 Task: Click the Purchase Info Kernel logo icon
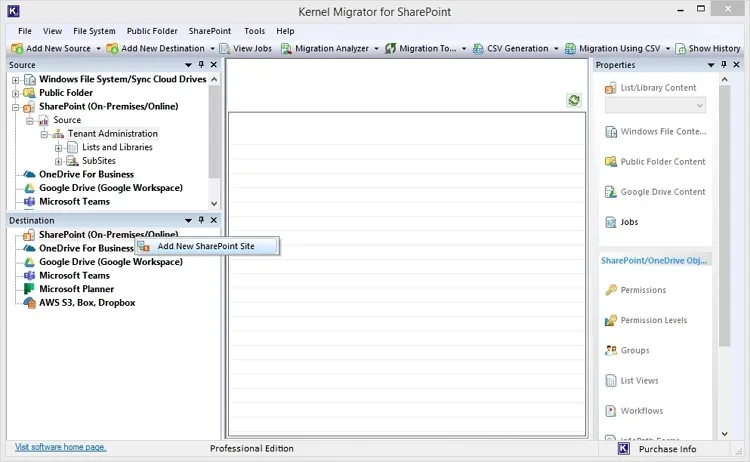[624, 449]
